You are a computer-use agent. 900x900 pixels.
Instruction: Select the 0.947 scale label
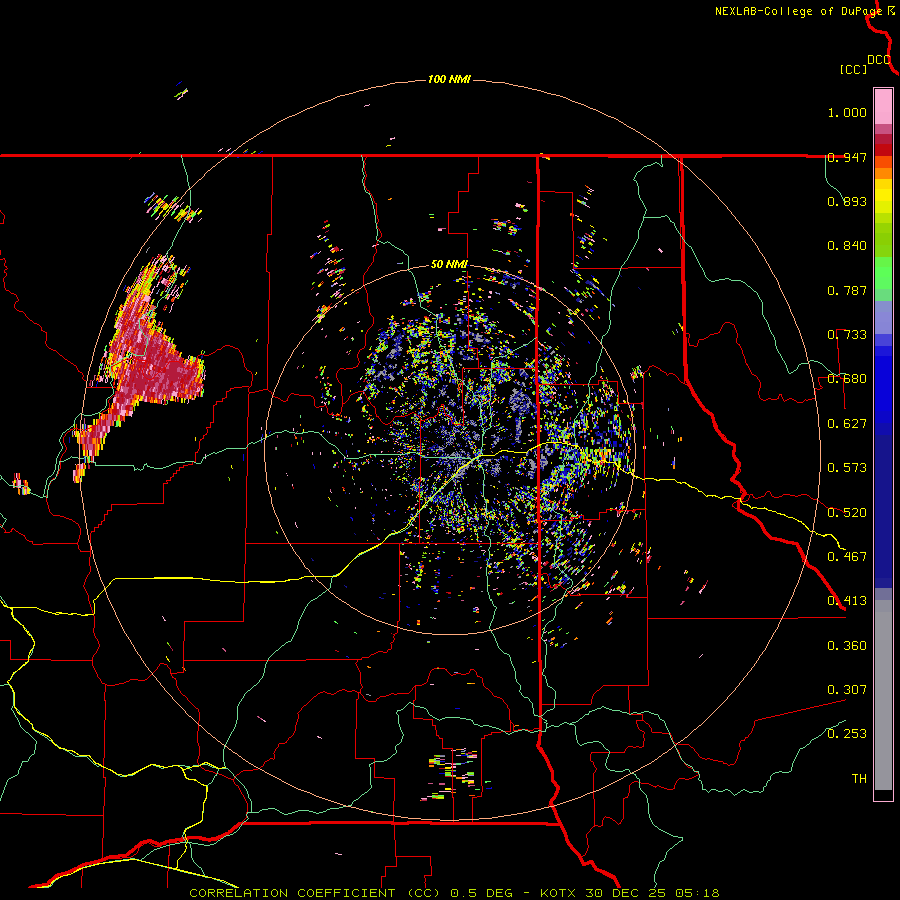tap(847, 157)
